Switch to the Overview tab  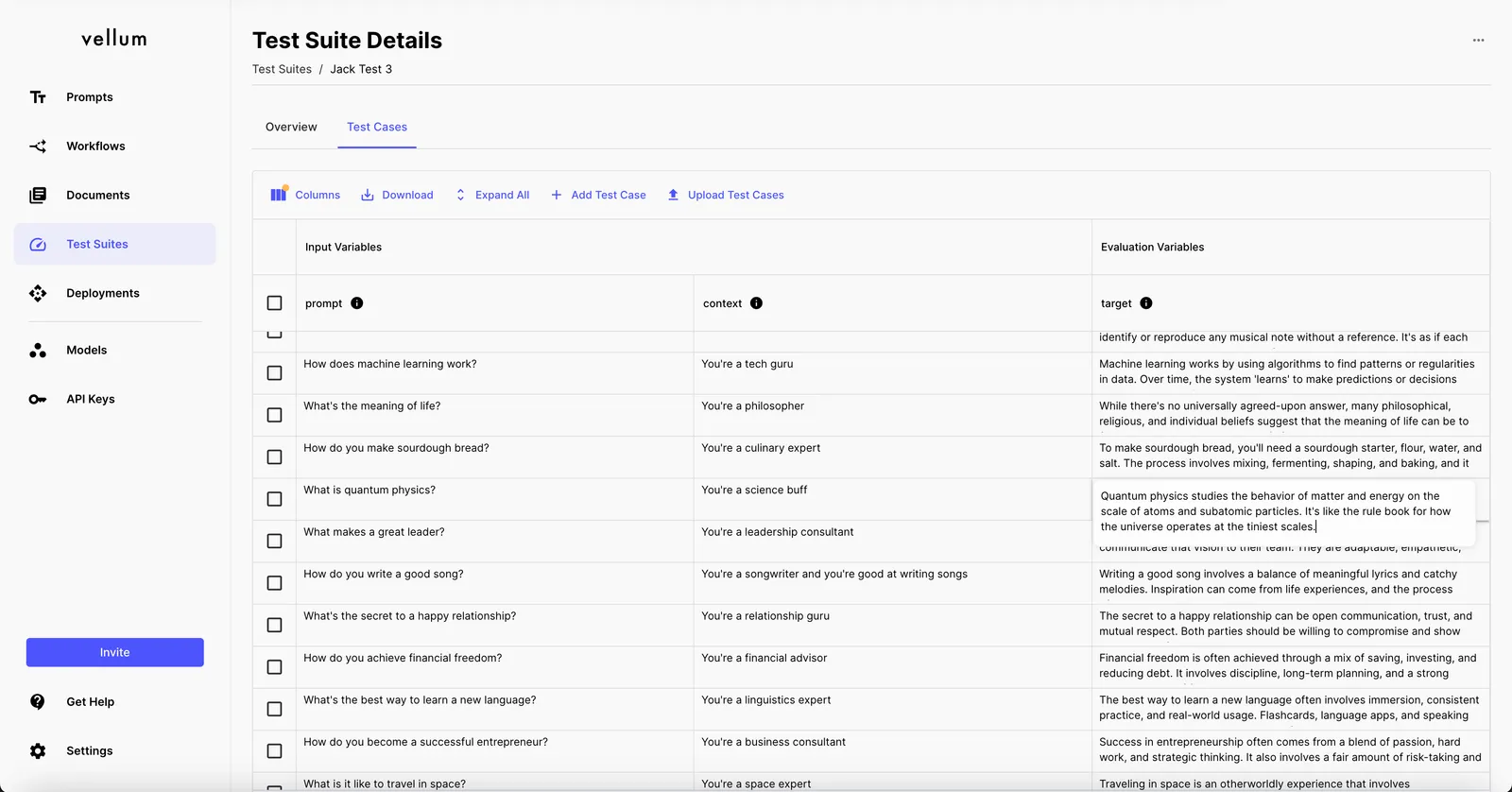click(291, 128)
